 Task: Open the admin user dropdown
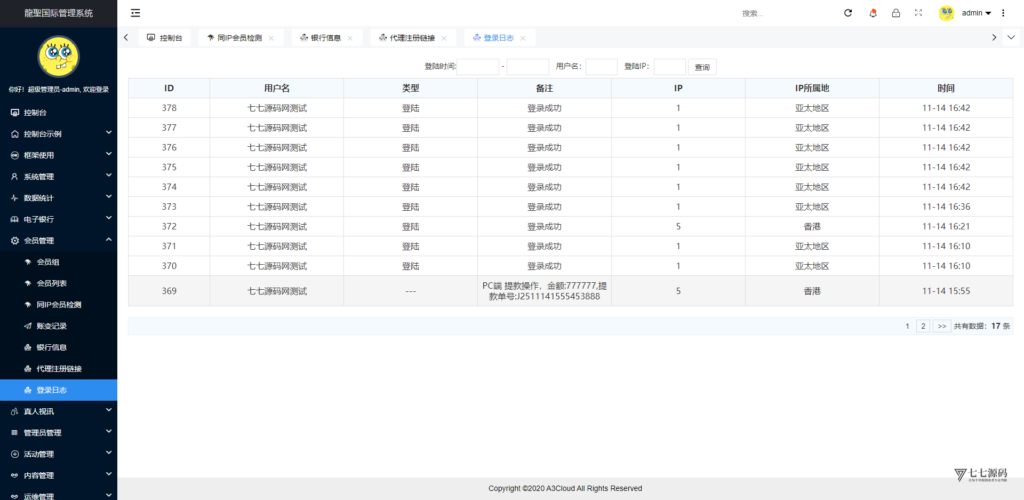click(977, 13)
